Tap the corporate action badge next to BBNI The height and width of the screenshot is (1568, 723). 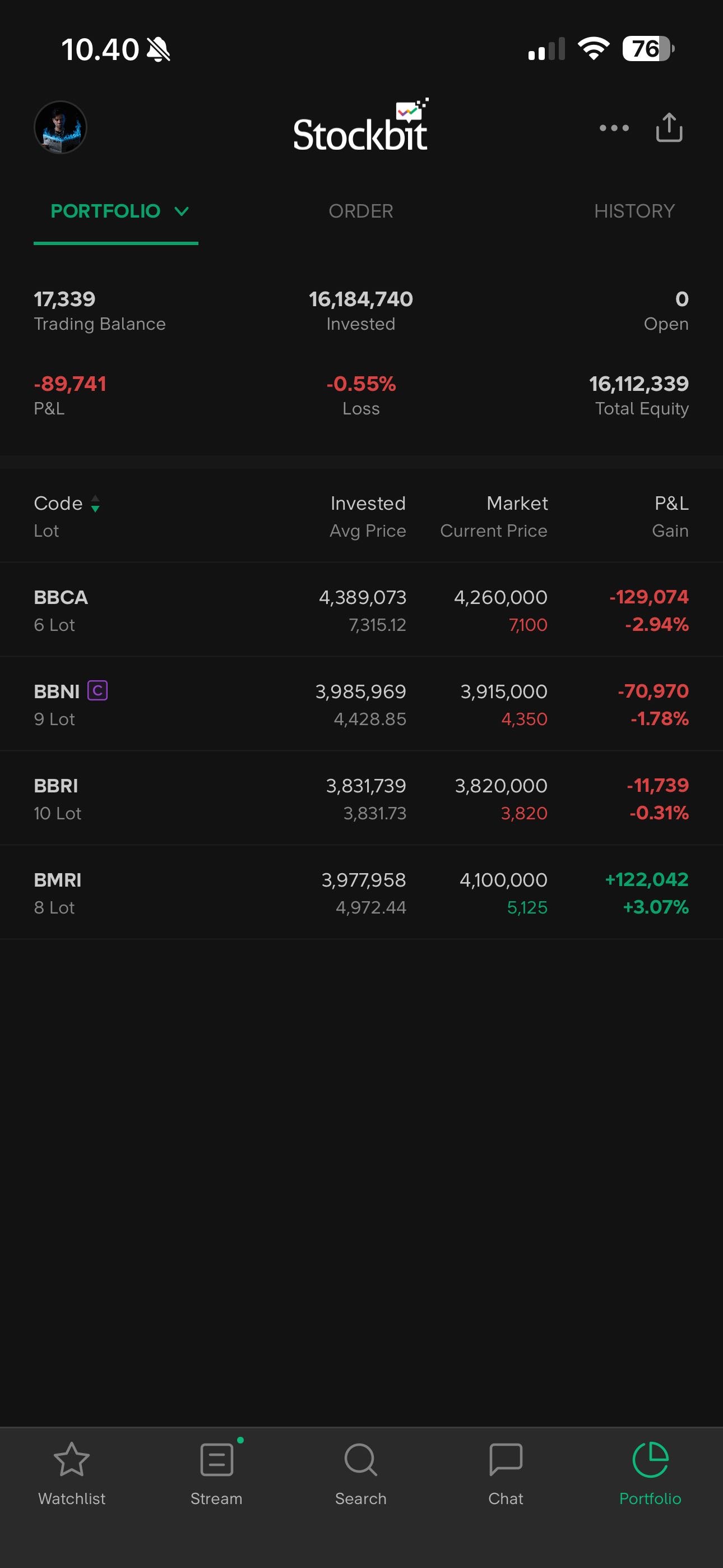click(98, 690)
